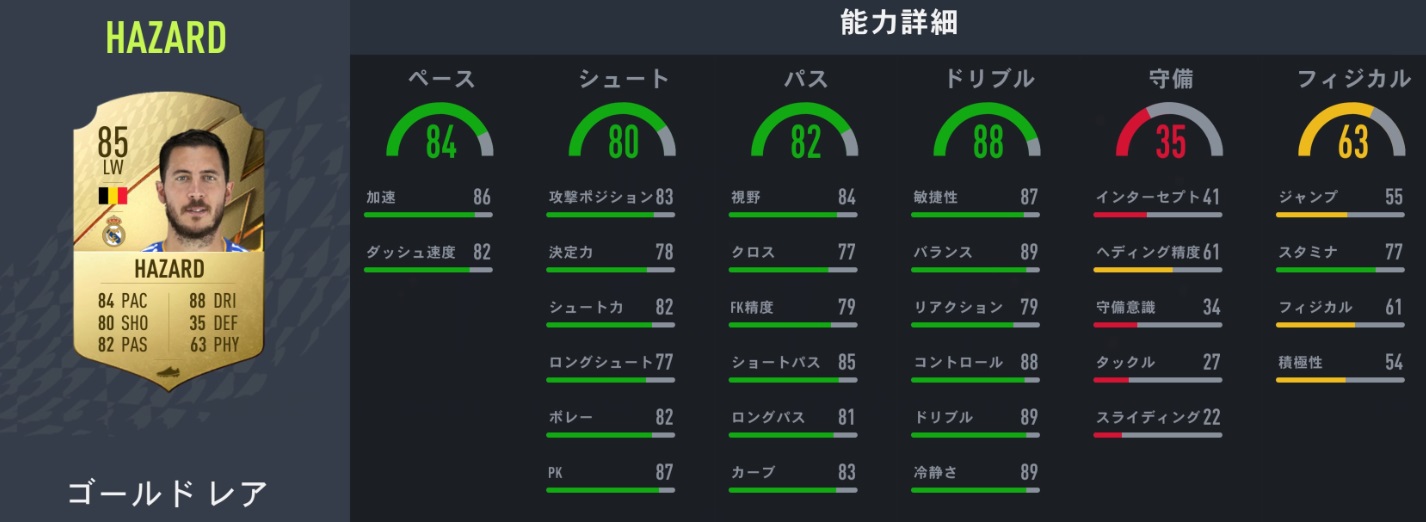Click the 加速 86 stat bar
The image size is (1426, 522).
click(428, 215)
